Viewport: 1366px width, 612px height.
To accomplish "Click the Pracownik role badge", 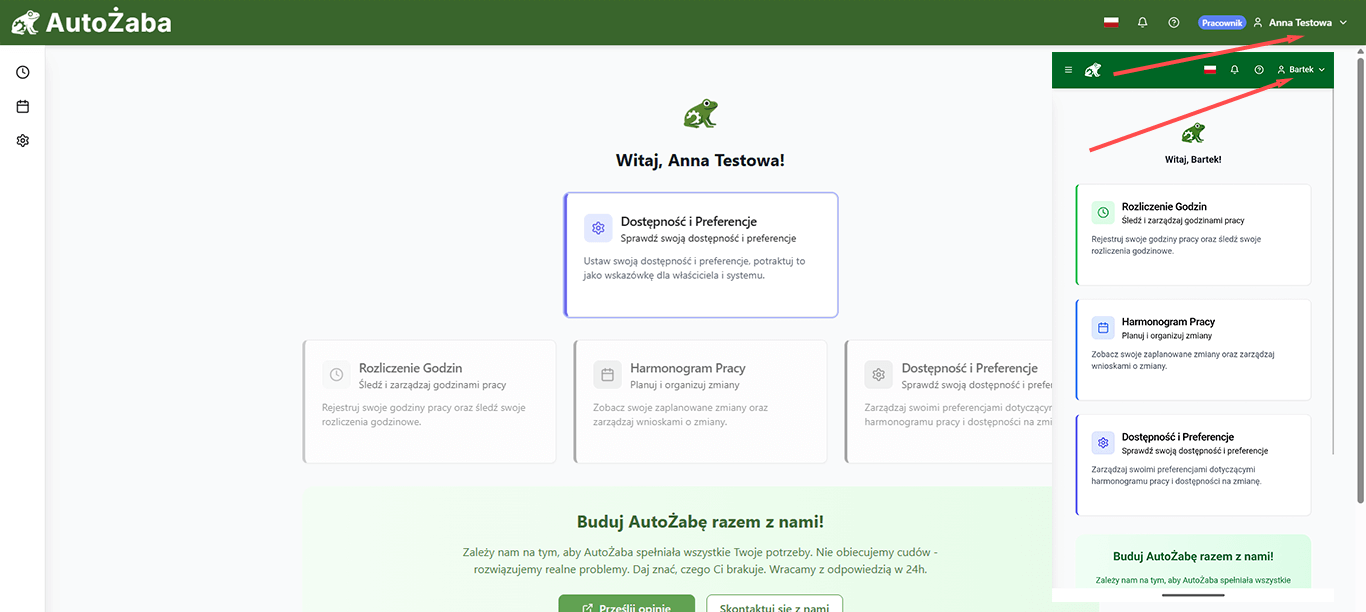I will (1222, 22).
